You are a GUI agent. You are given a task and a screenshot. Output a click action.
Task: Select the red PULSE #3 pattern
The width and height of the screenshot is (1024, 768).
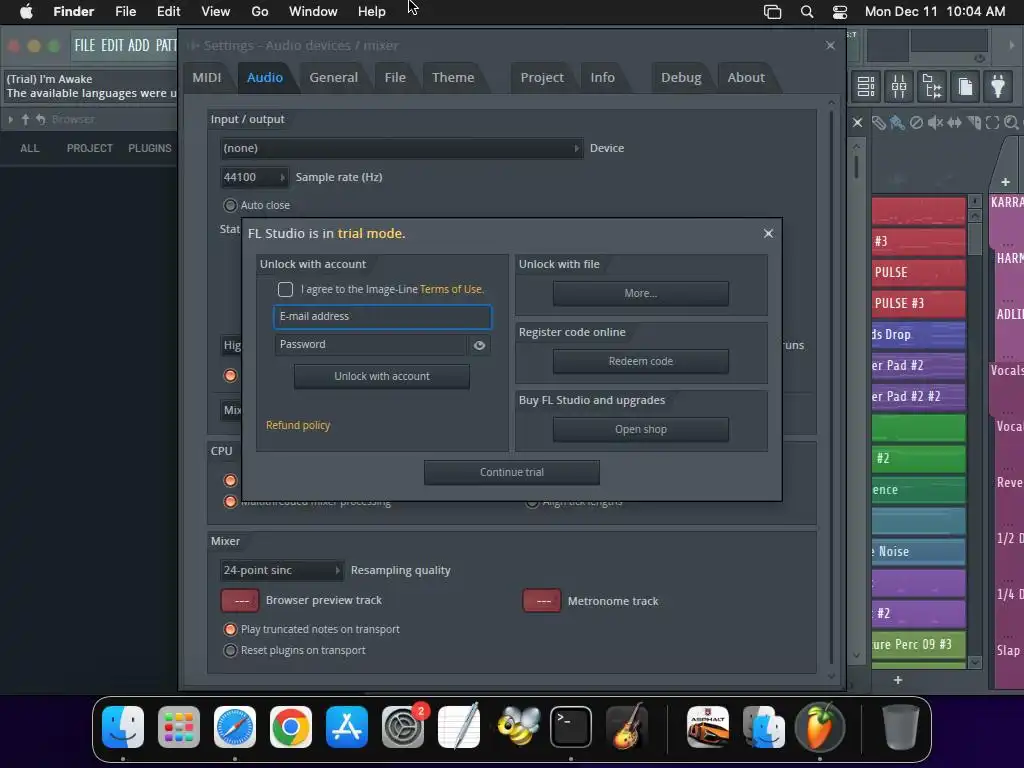coord(918,303)
